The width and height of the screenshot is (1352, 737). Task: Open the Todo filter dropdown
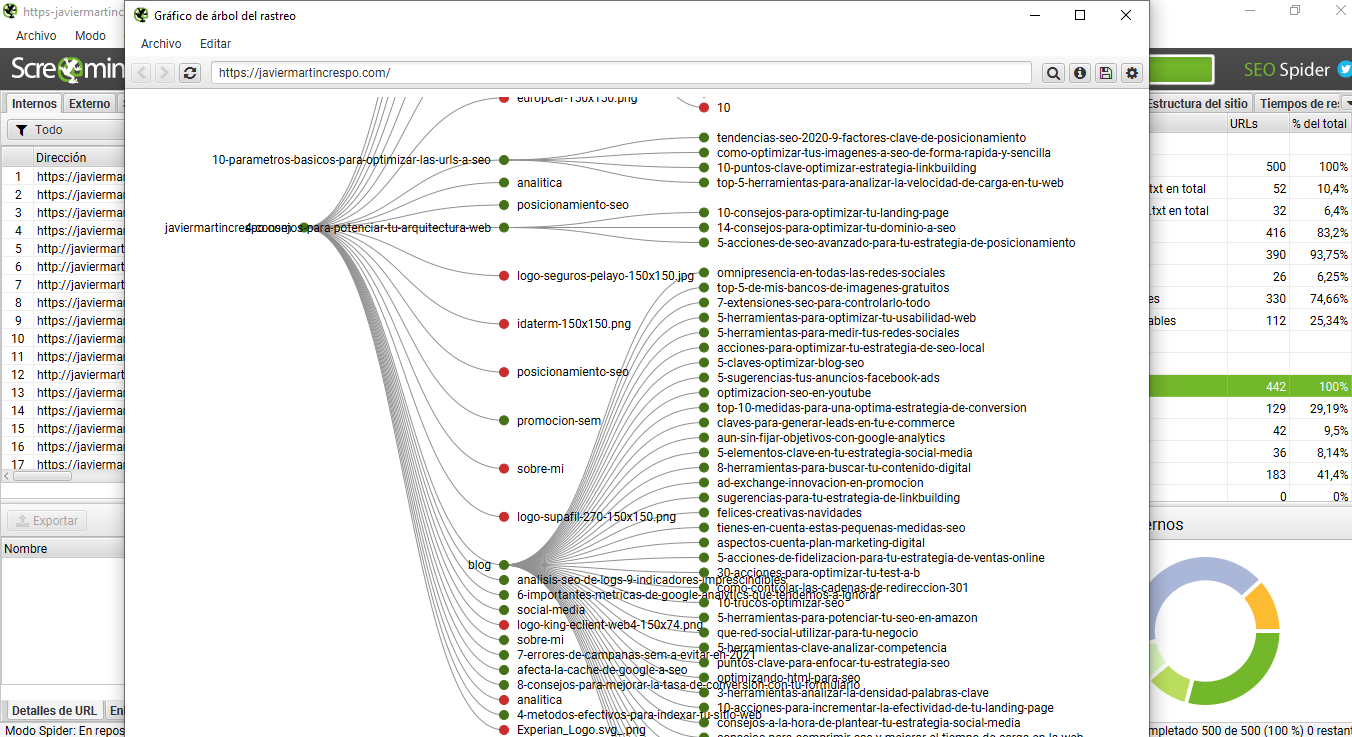click(65, 130)
